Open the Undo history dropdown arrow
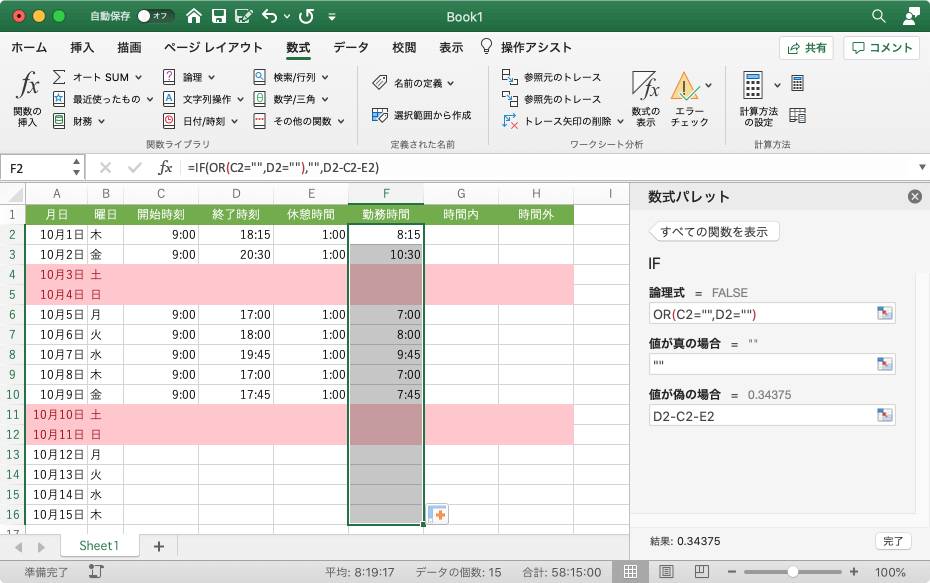 coord(287,17)
